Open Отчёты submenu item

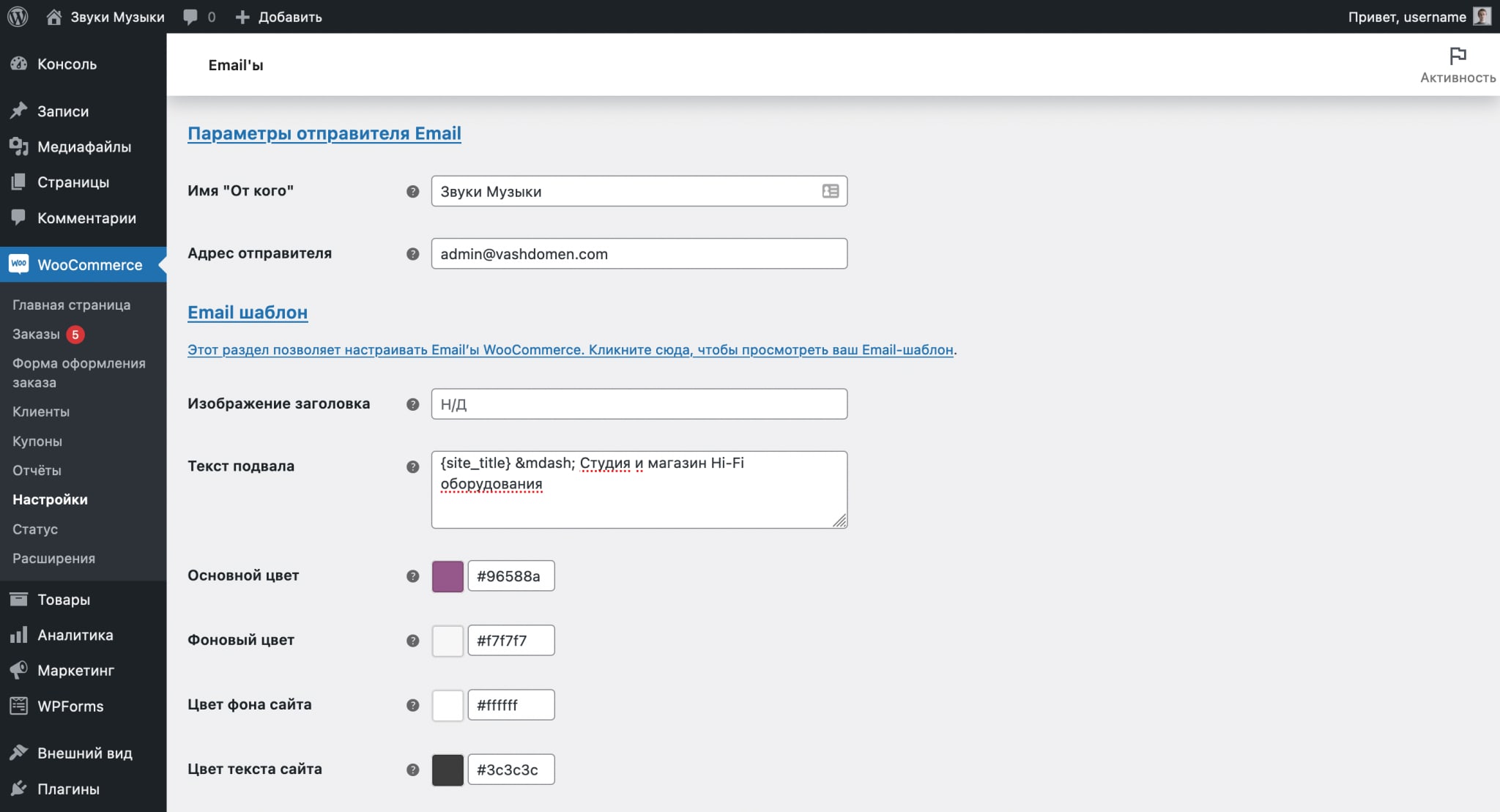[x=37, y=470]
